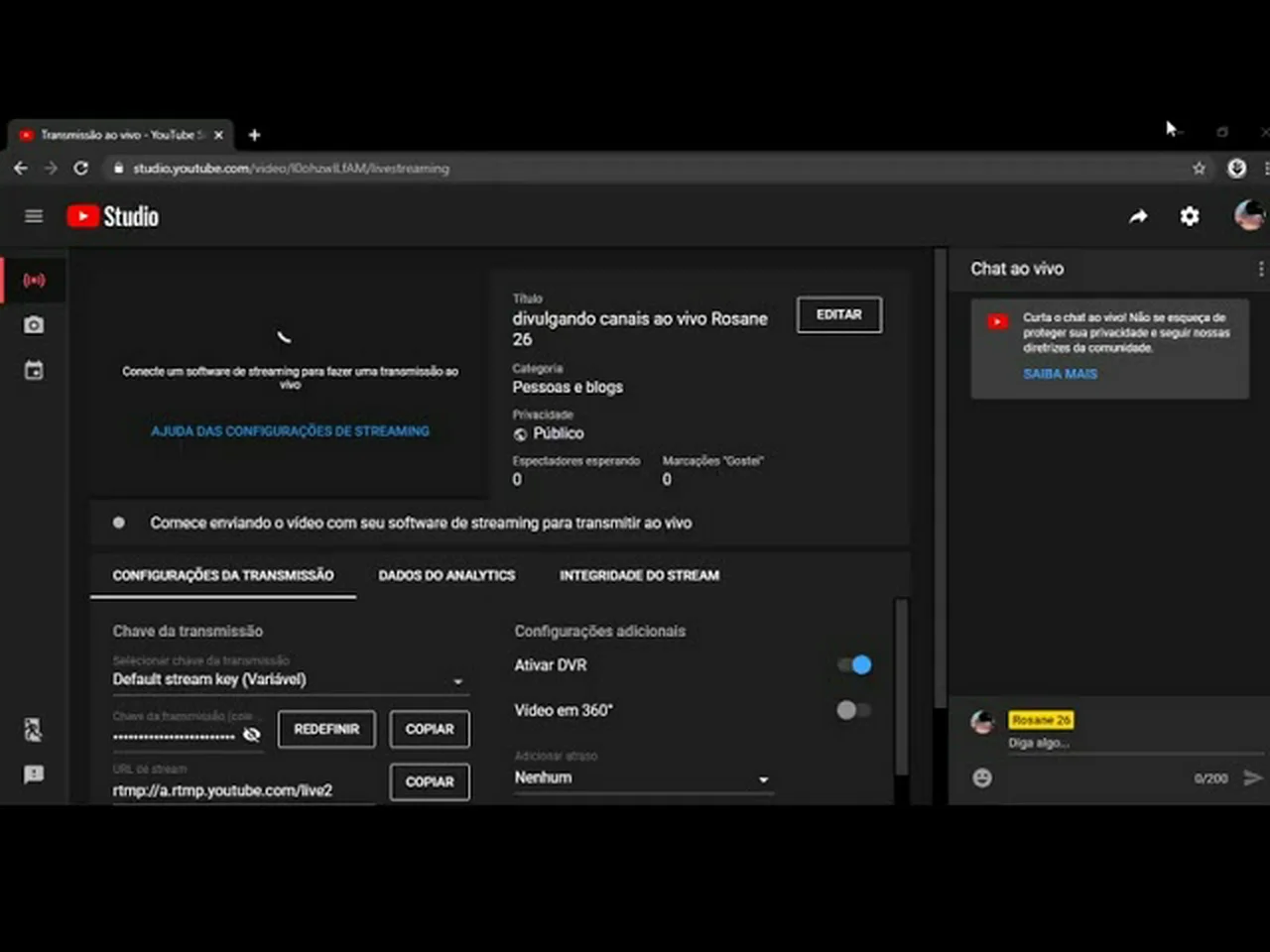This screenshot has height=952, width=1270.
Task: Switch to Integridade do Stream tab
Action: 639,575
